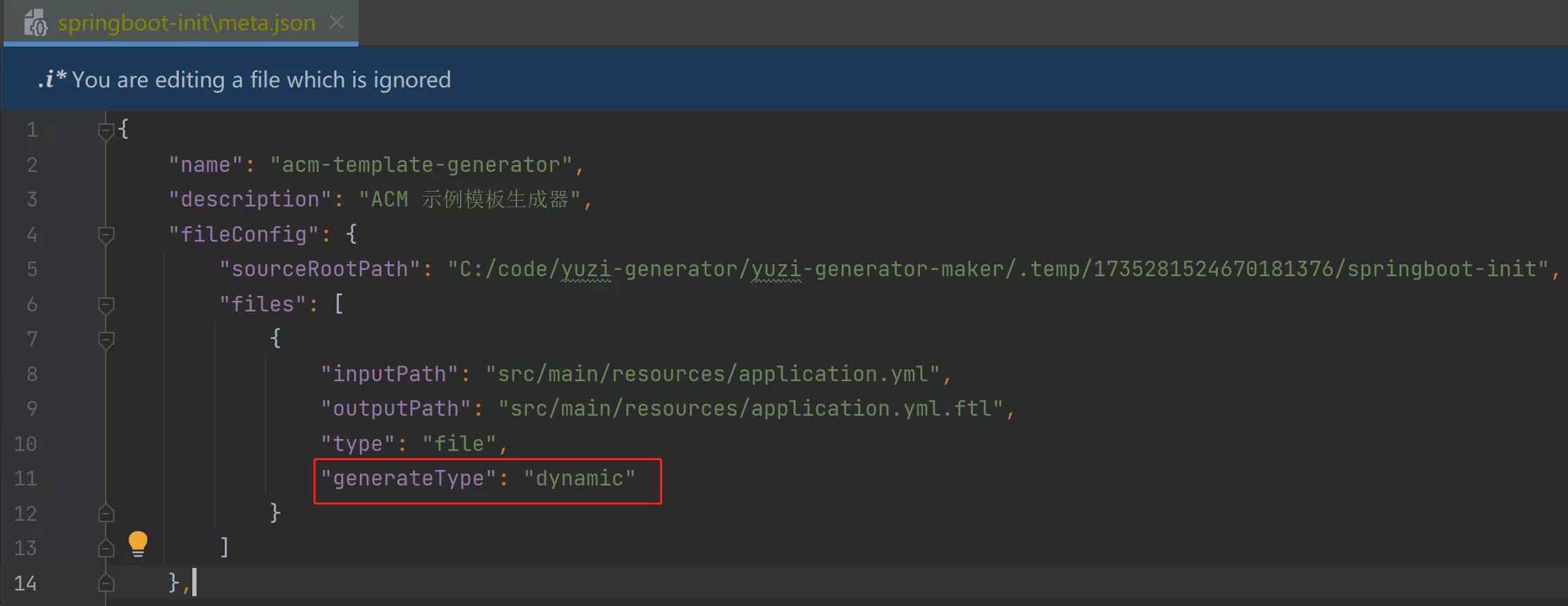Click the closing brace on line 12

coord(275,512)
